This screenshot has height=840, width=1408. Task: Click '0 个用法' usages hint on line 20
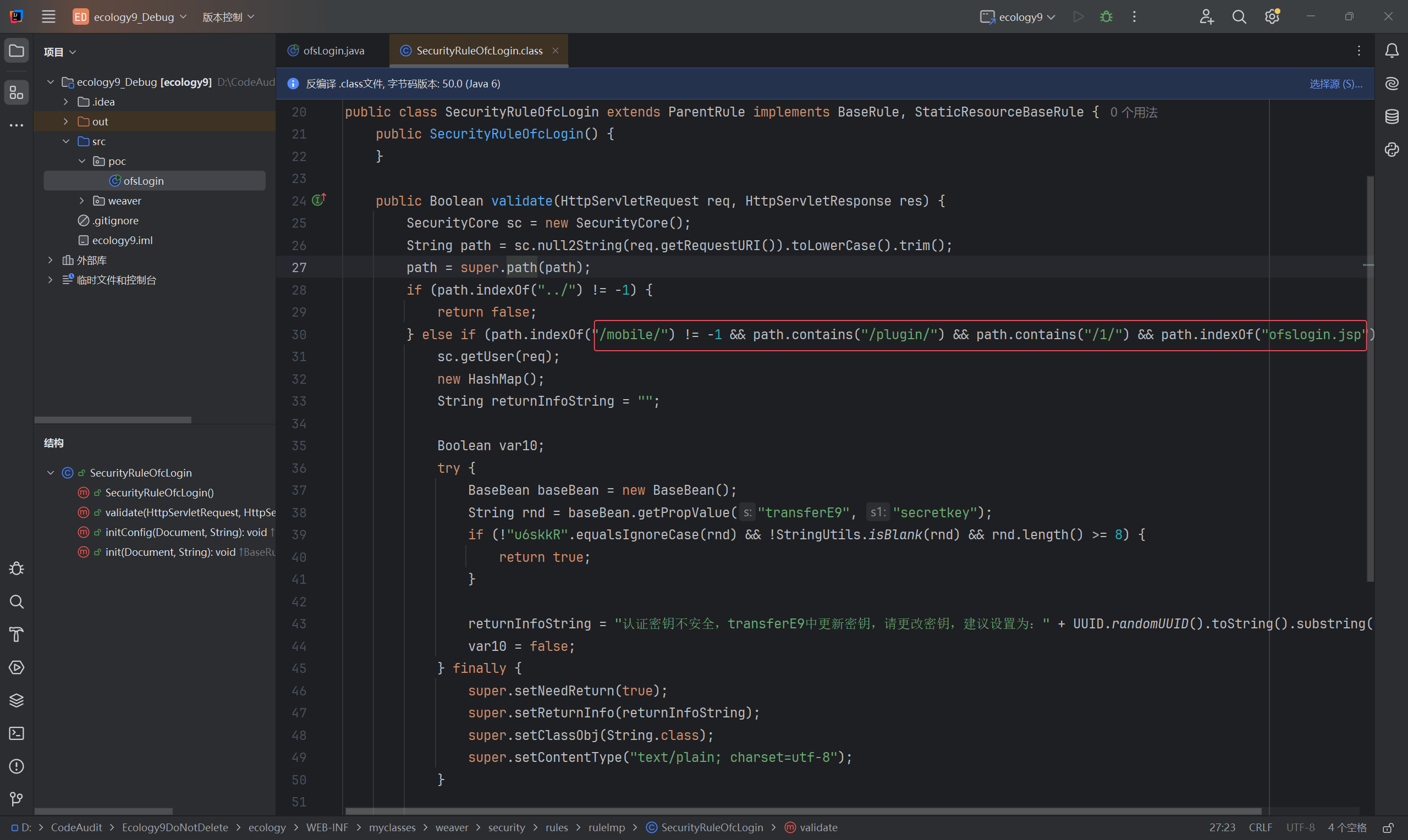point(1134,112)
